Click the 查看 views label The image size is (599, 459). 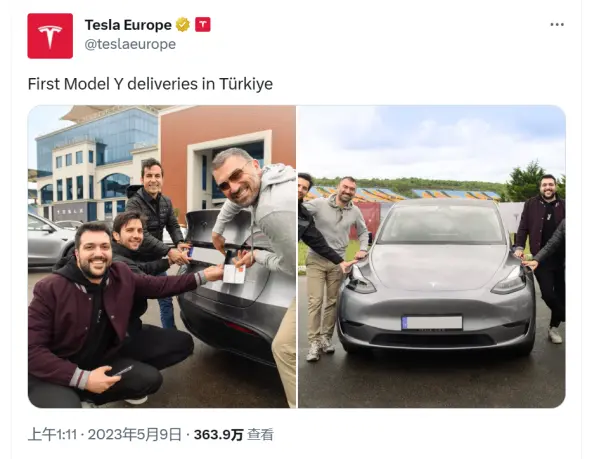coord(260,435)
